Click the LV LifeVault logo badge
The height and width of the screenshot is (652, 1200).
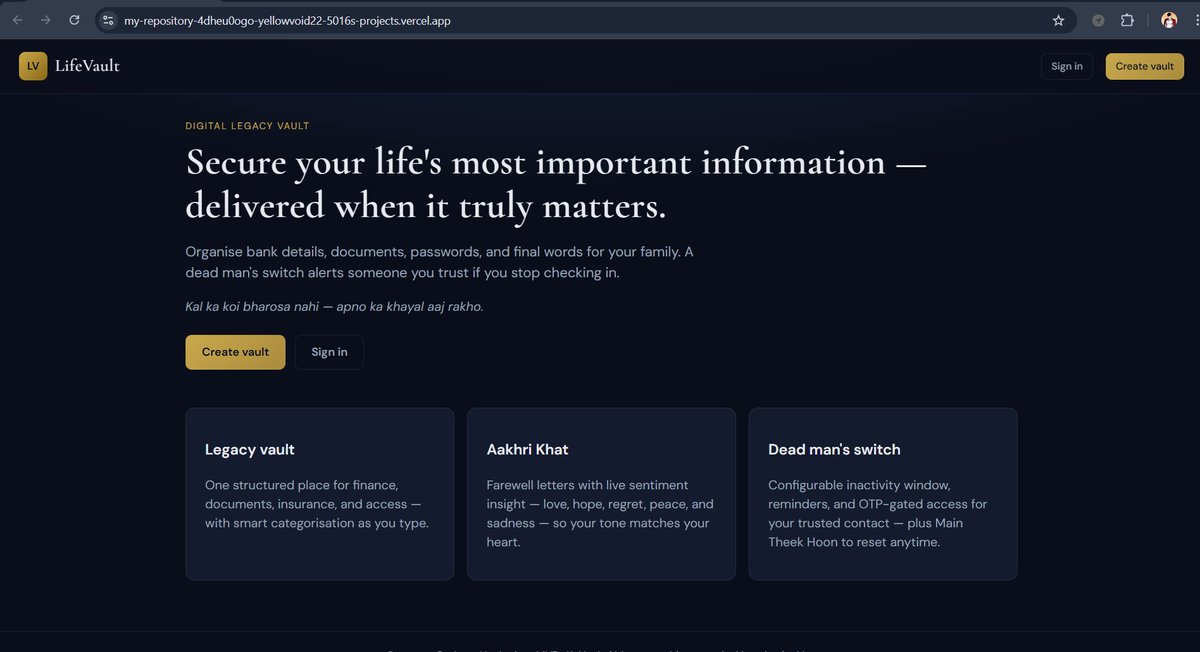pos(33,66)
